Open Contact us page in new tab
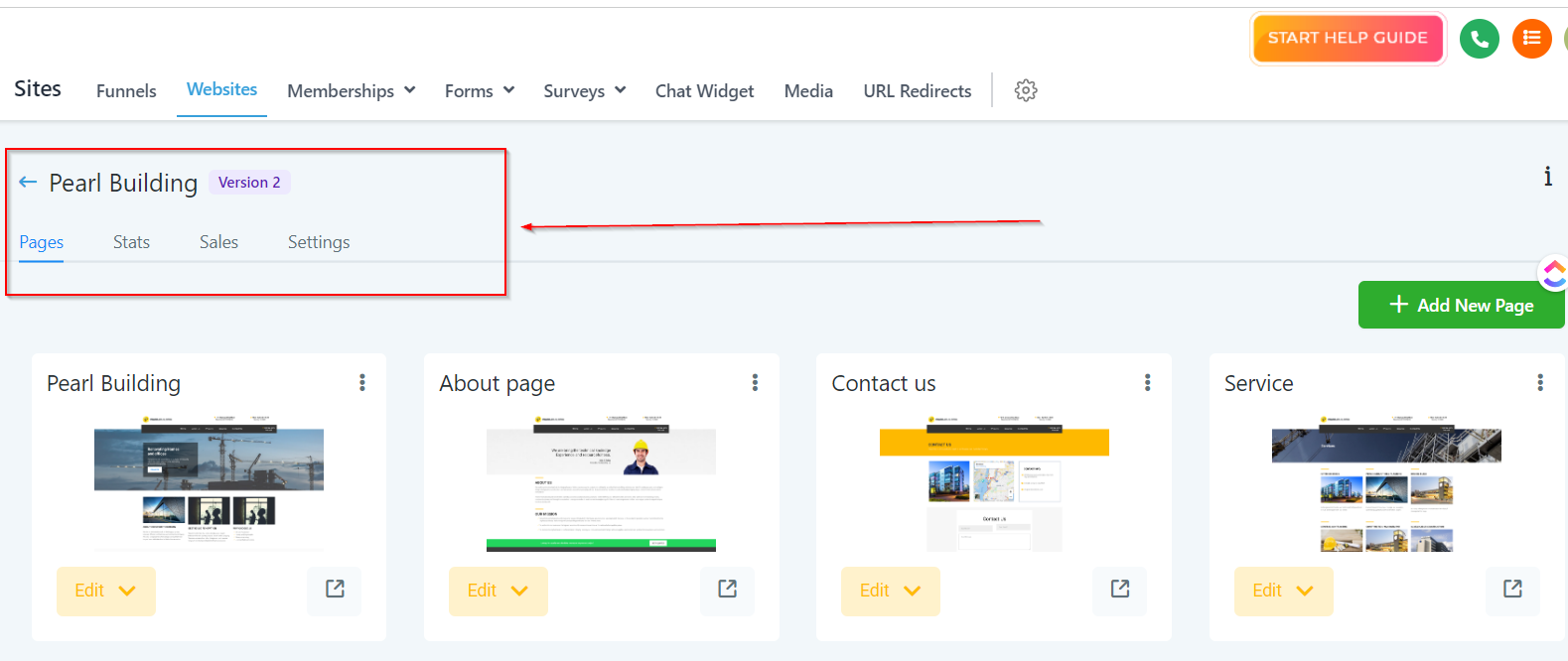1568x661 pixels. coord(1119,590)
